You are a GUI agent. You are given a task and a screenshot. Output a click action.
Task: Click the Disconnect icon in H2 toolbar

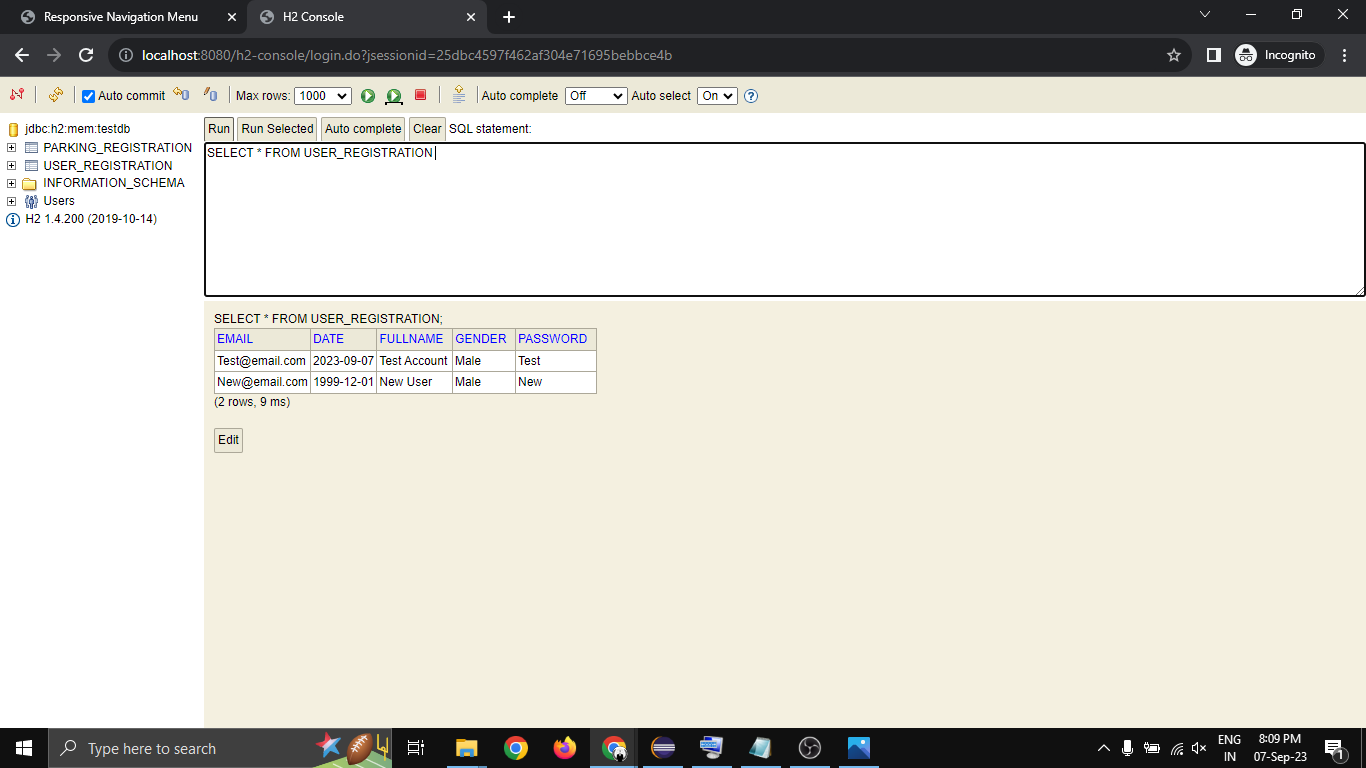[17, 95]
